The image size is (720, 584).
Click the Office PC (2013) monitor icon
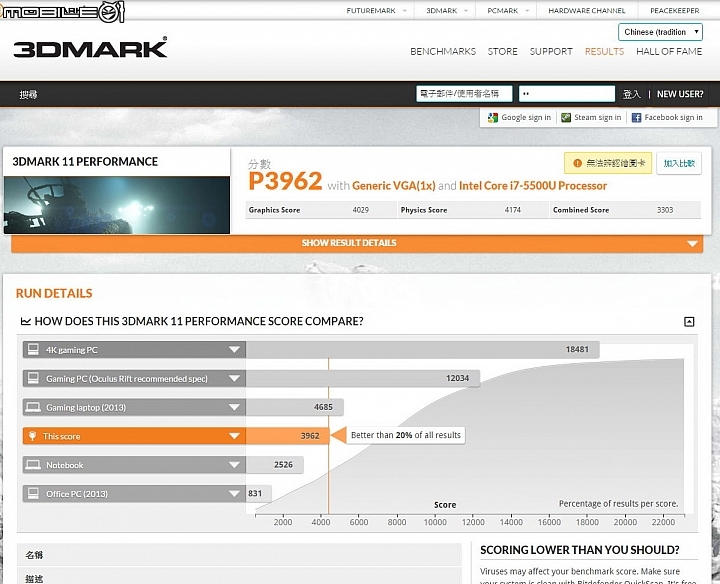point(33,494)
